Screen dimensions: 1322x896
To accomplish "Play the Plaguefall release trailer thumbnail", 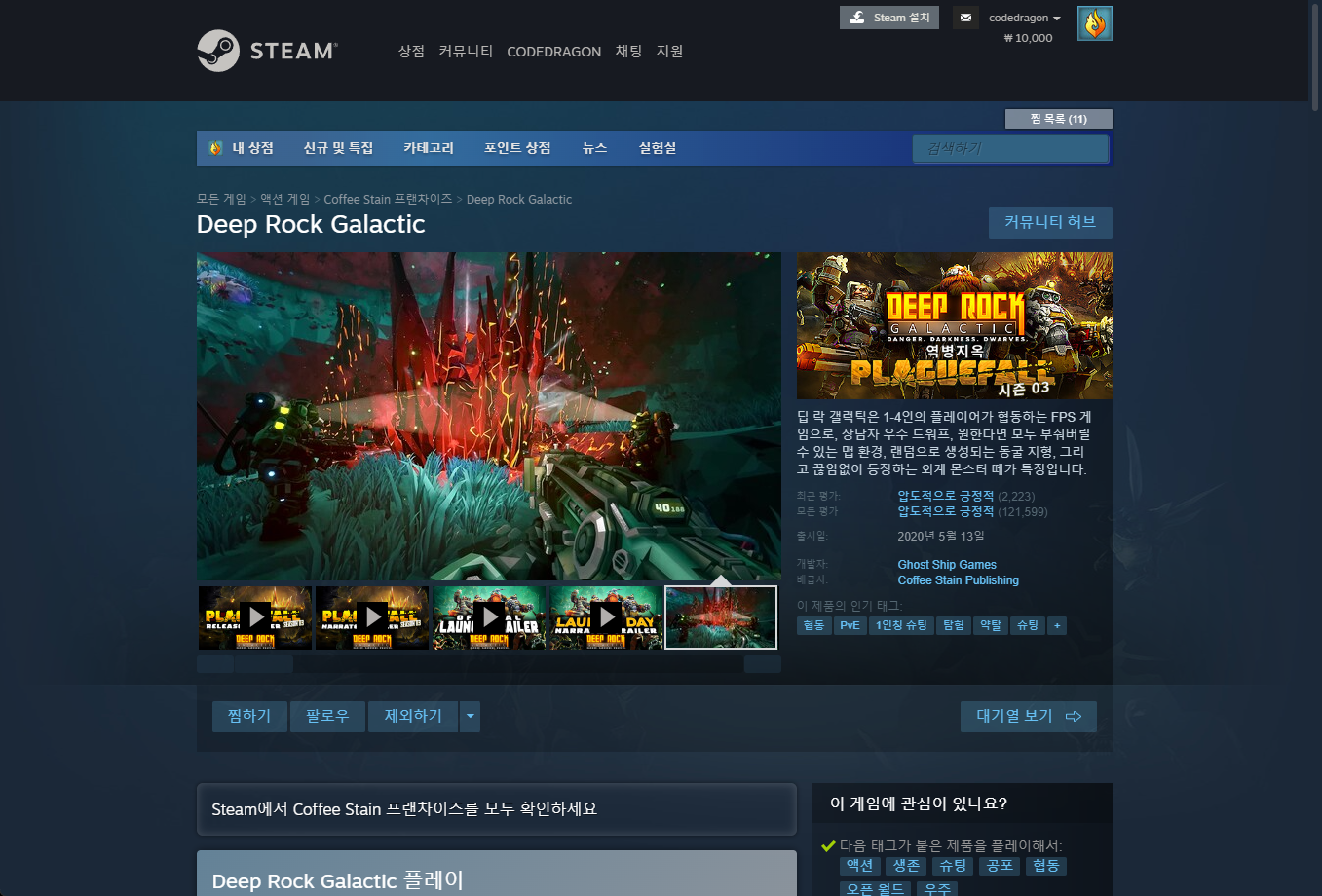I will pyautogui.click(x=255, y=617).
